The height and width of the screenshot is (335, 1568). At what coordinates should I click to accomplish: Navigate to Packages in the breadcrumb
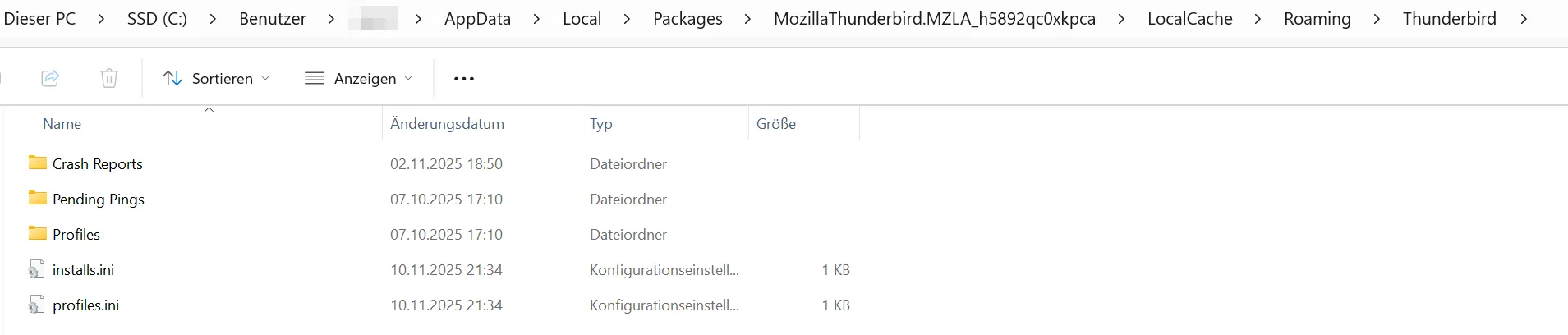pos(687,19)
